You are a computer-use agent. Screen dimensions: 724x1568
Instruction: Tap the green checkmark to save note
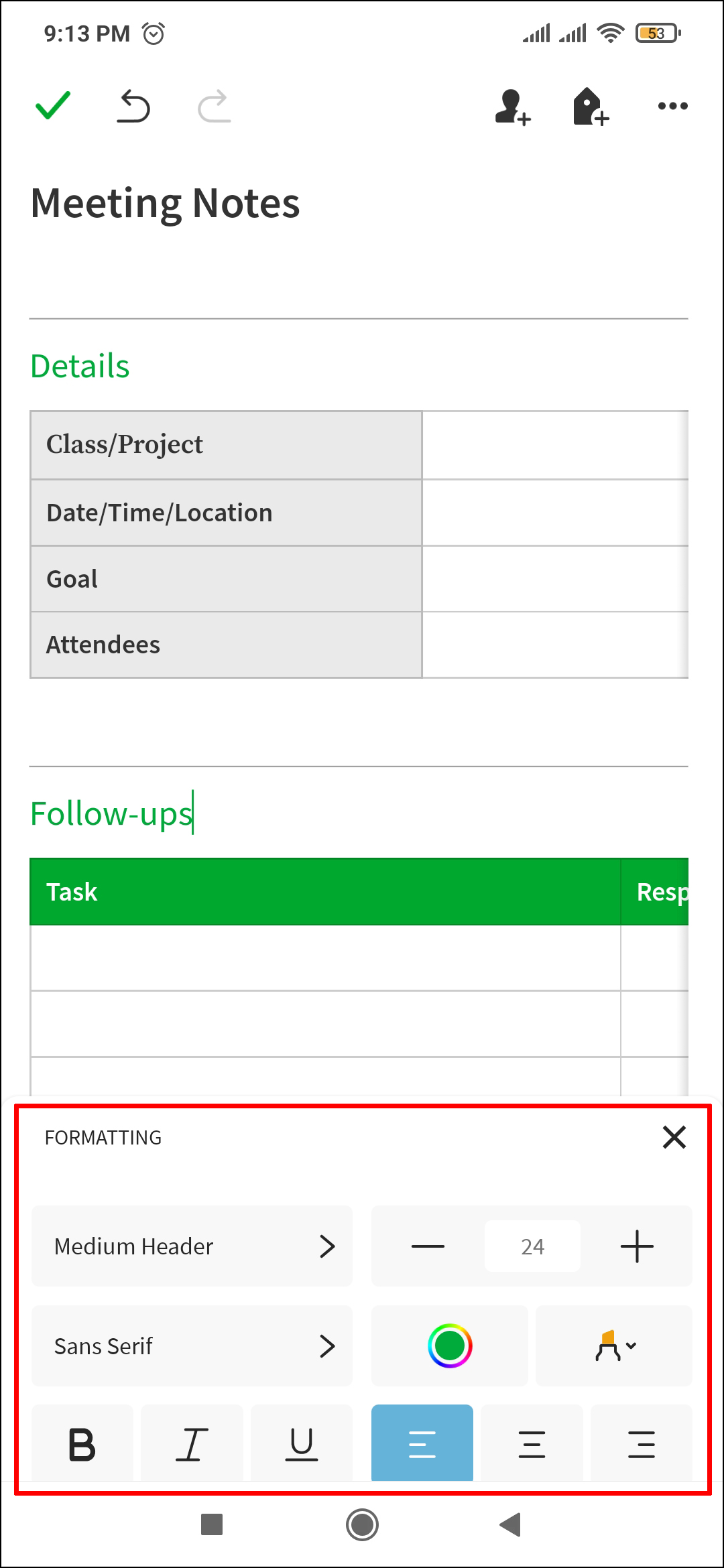(53, 106)
